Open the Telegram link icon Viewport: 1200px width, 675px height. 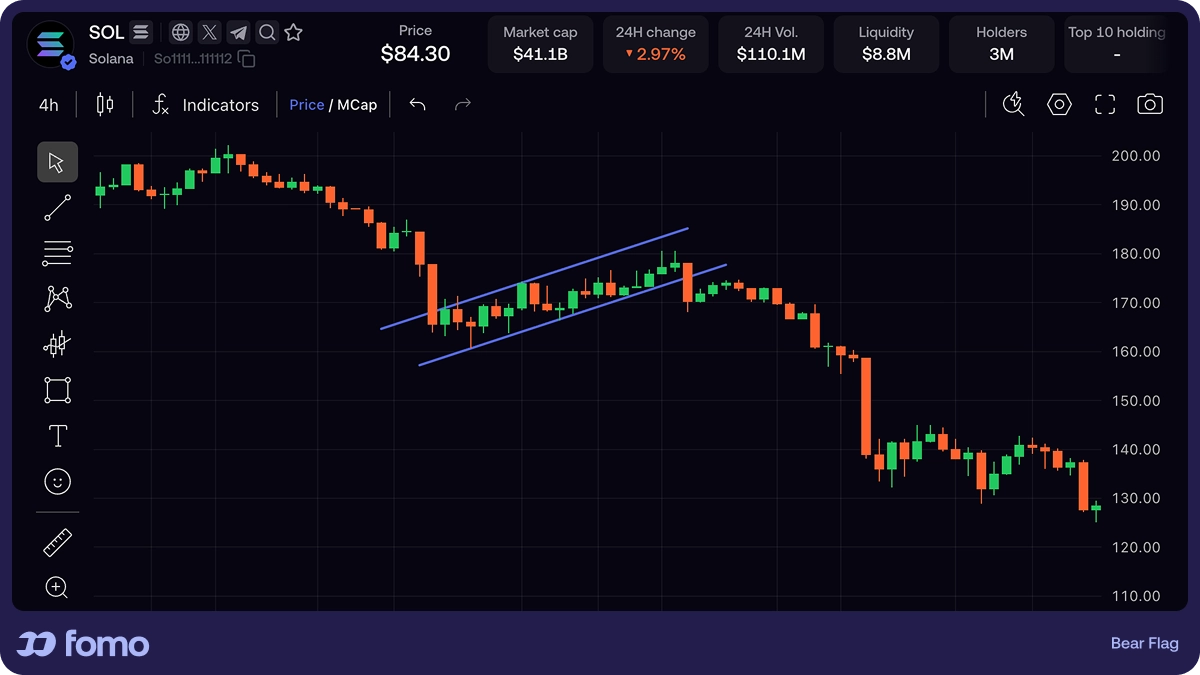238,33
